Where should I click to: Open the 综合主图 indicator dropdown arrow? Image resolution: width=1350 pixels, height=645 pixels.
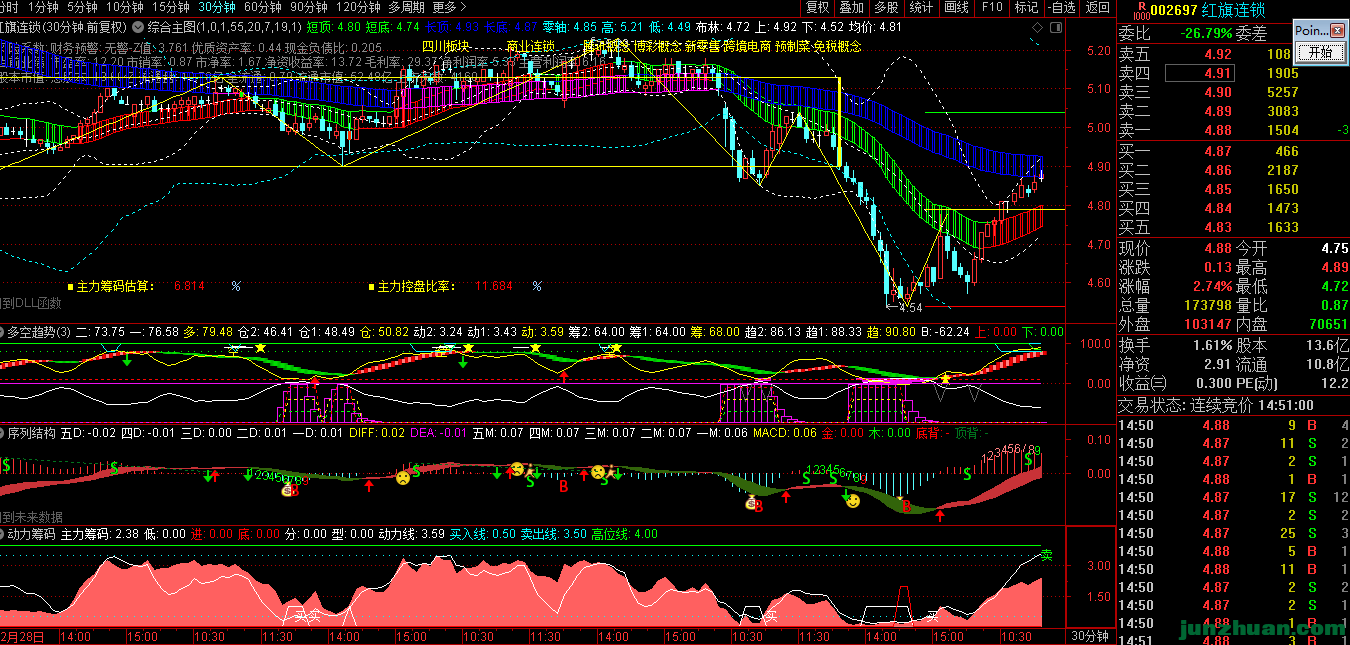pyautogui.click(x=139, y=24)
